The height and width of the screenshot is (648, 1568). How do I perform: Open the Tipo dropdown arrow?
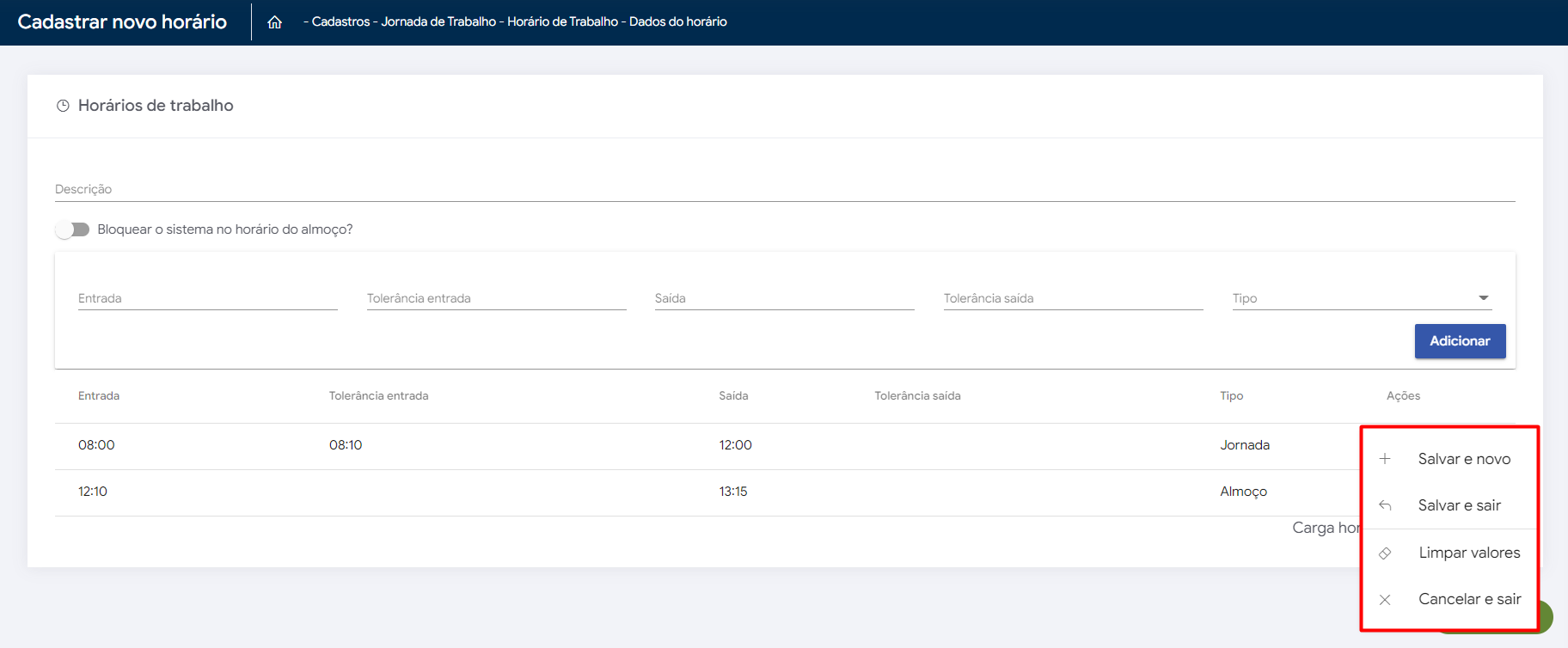coord(1483,298)
